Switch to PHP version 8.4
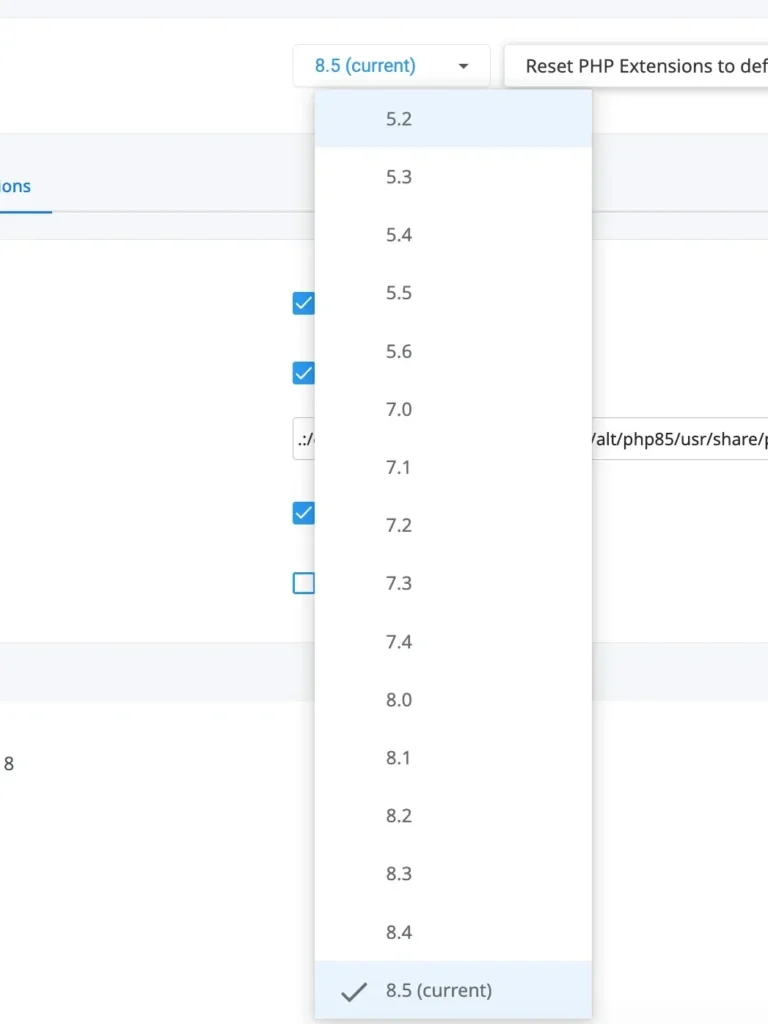 pos(453,932)
